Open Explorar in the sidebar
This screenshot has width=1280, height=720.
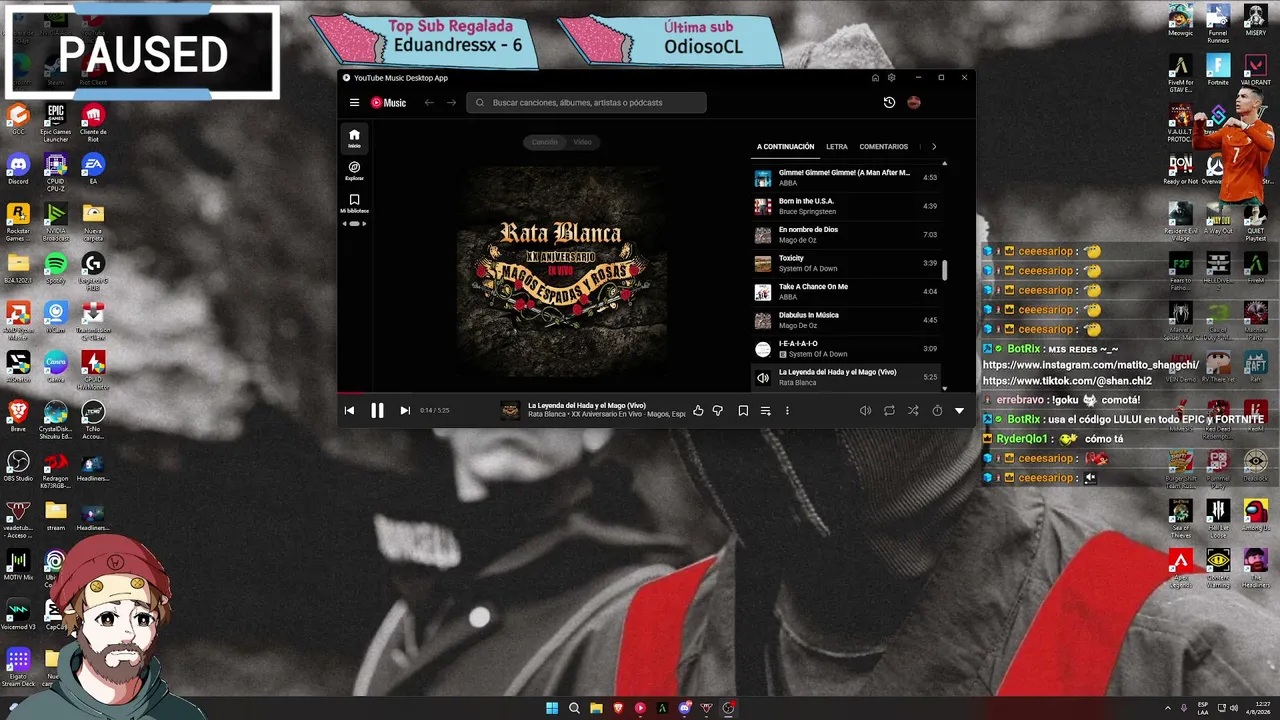(354, 171)
